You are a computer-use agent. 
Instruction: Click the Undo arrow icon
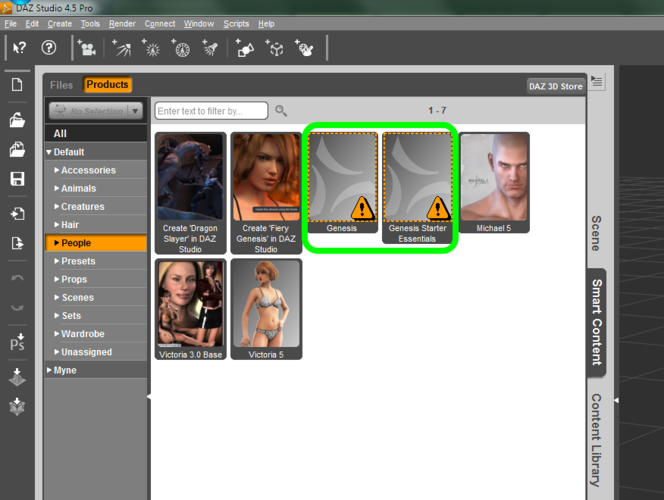[x=17, y=278]
